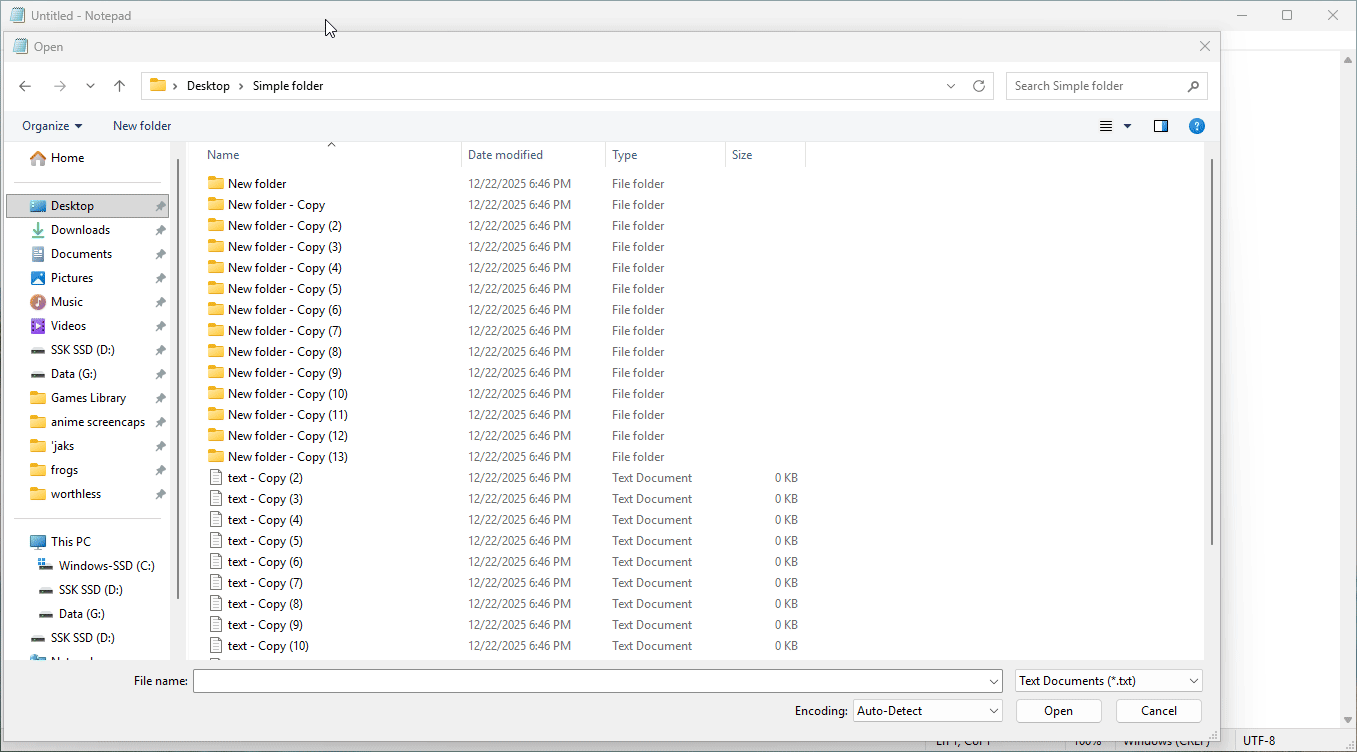
Task: Cancel the Open dialog
Action: [x=1159, y=711]
